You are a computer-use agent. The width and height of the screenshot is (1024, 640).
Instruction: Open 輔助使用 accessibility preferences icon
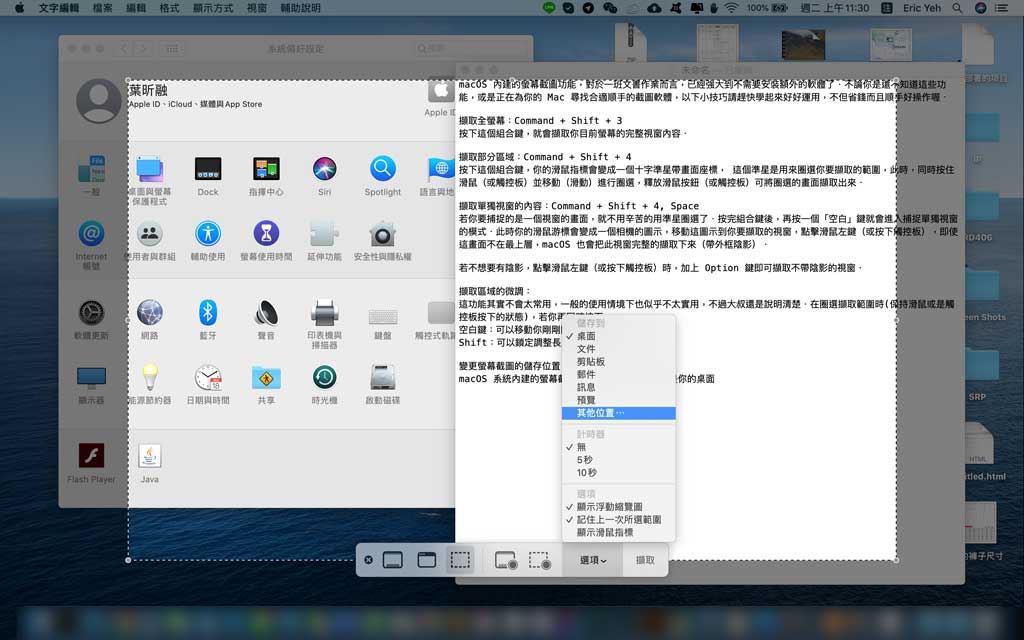click(208, 234)
